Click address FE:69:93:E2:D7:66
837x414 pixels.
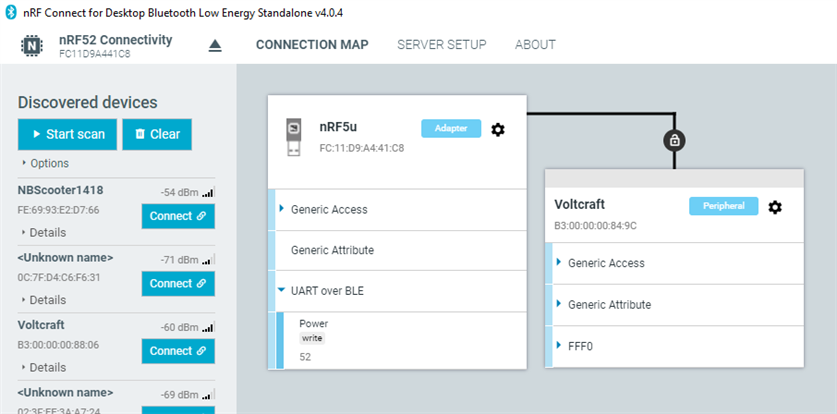59,210
